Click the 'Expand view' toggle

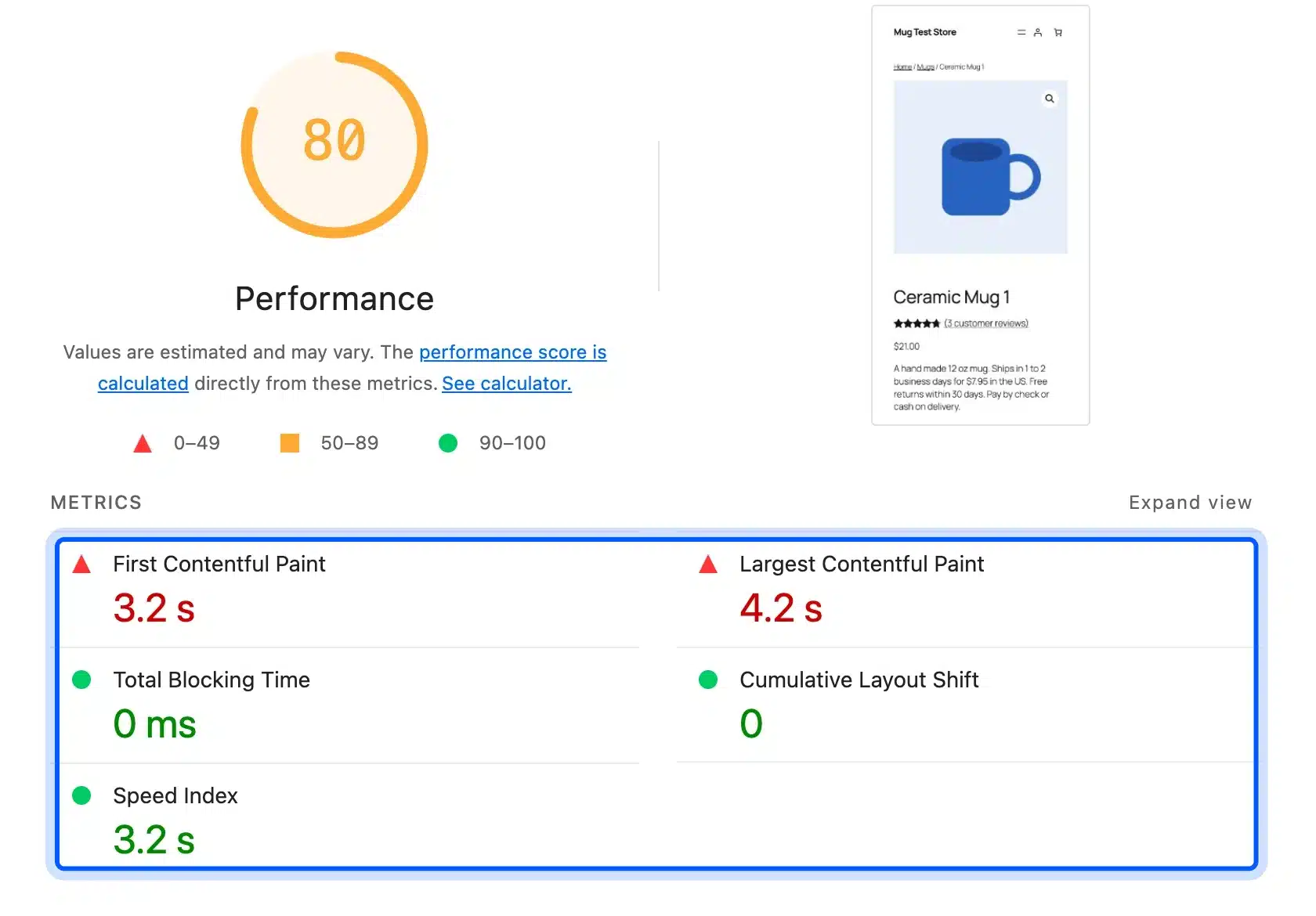point(1190,503)
